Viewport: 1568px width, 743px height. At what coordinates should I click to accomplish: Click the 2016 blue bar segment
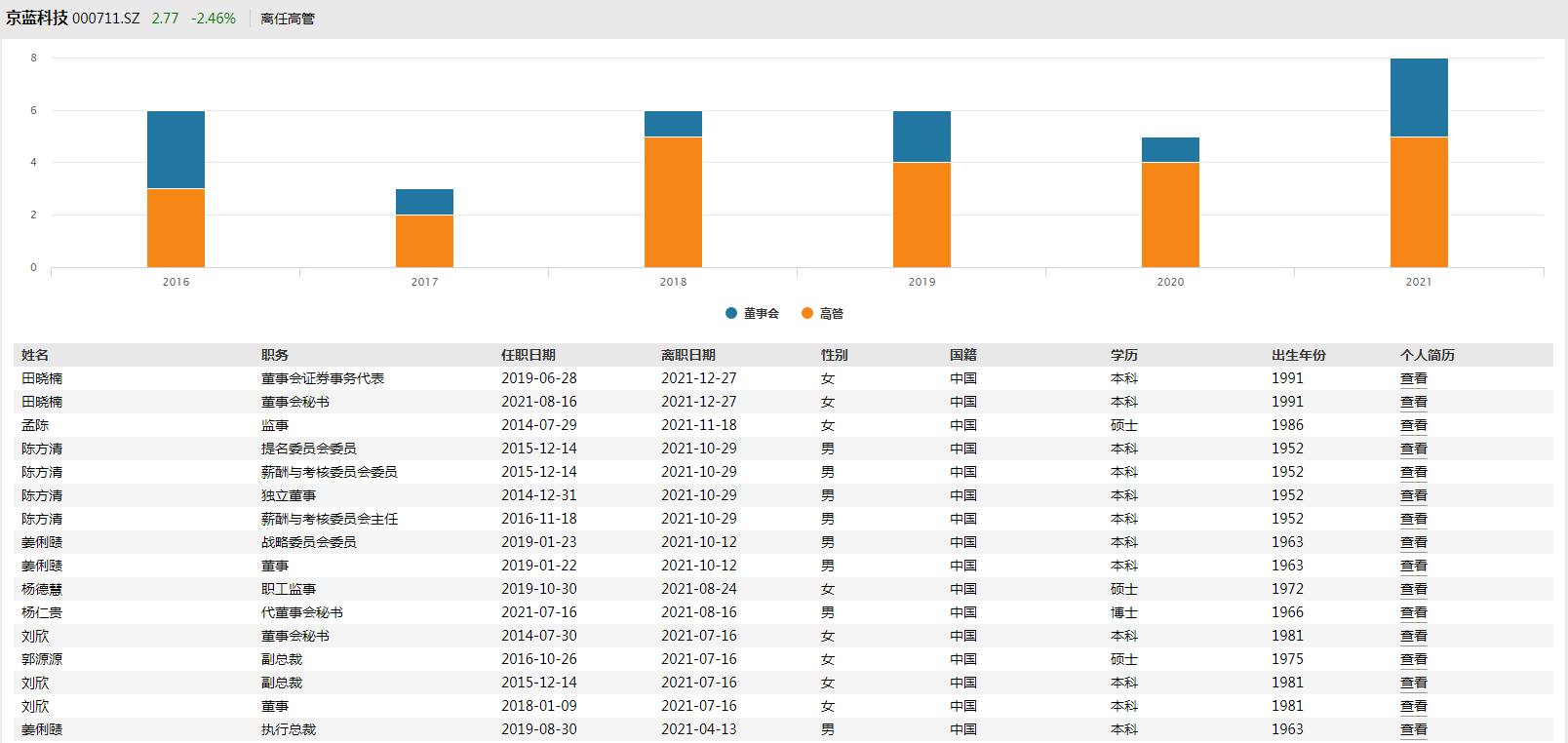[176, 149]
